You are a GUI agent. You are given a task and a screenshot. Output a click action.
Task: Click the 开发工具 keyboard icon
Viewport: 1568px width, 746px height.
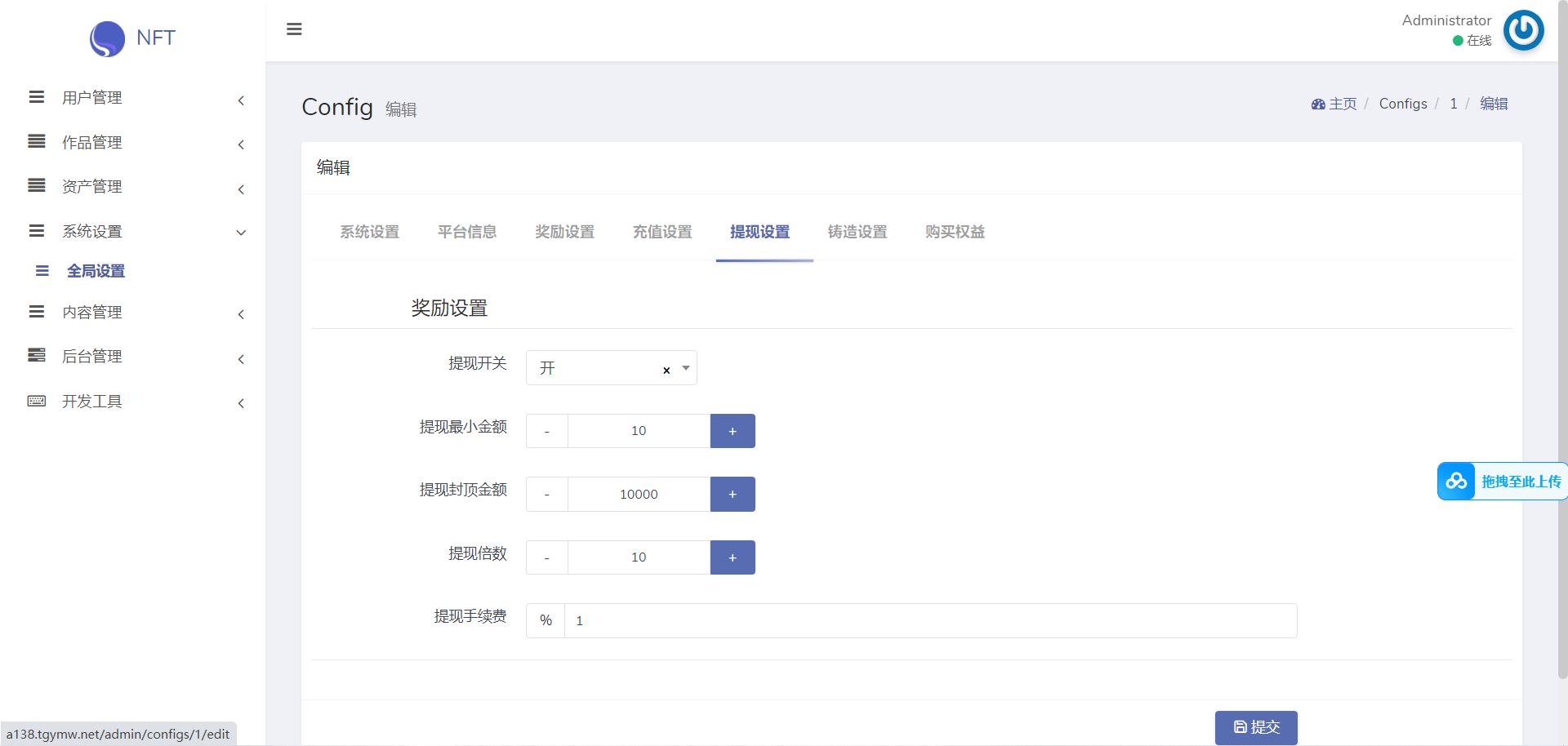(x=37, y=401)
